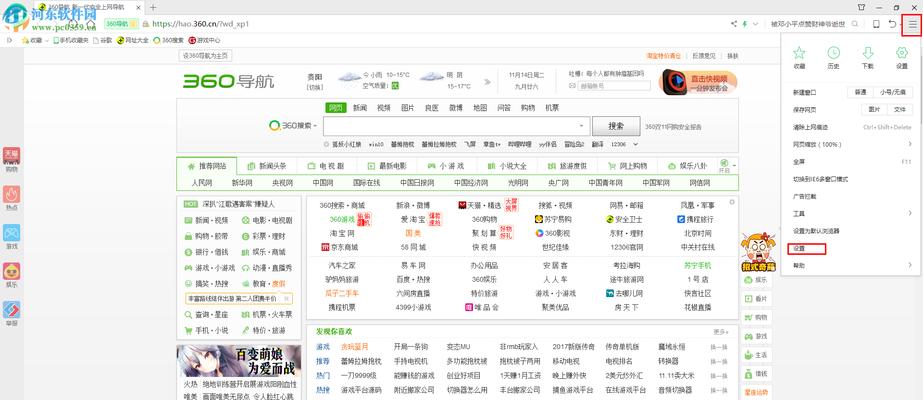Screen dimensions: 923x400
Task: Open the 快视频 play logo banner
Action: [698, 82]
